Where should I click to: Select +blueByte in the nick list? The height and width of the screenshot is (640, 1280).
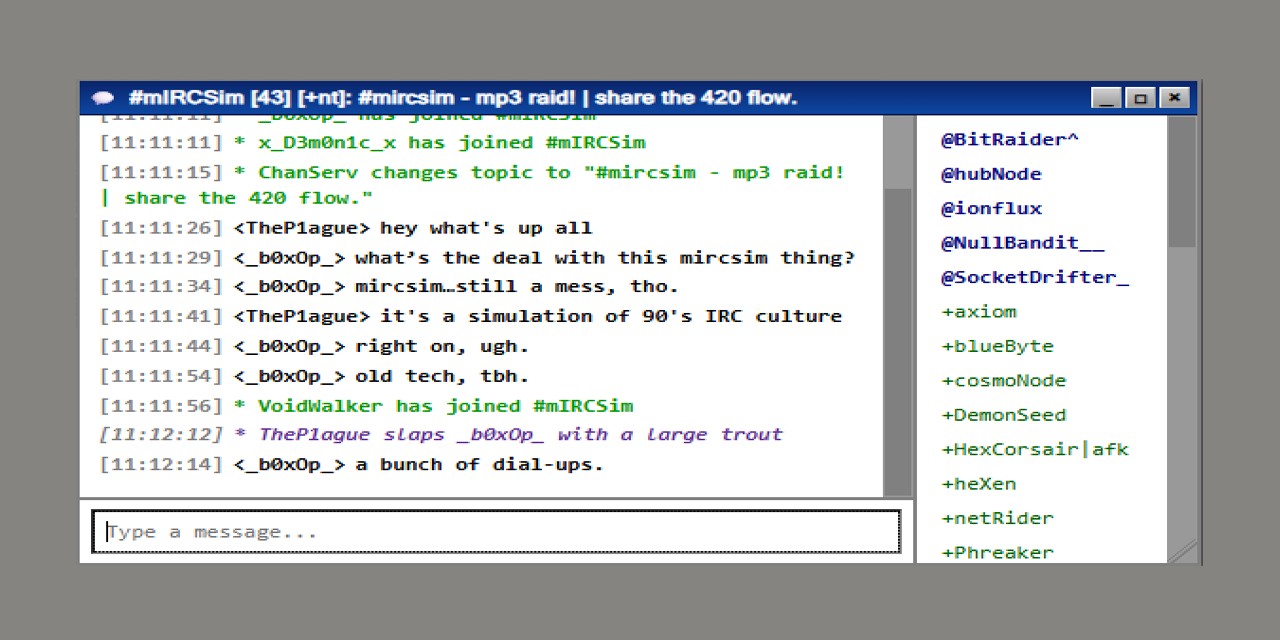(997, 346)
